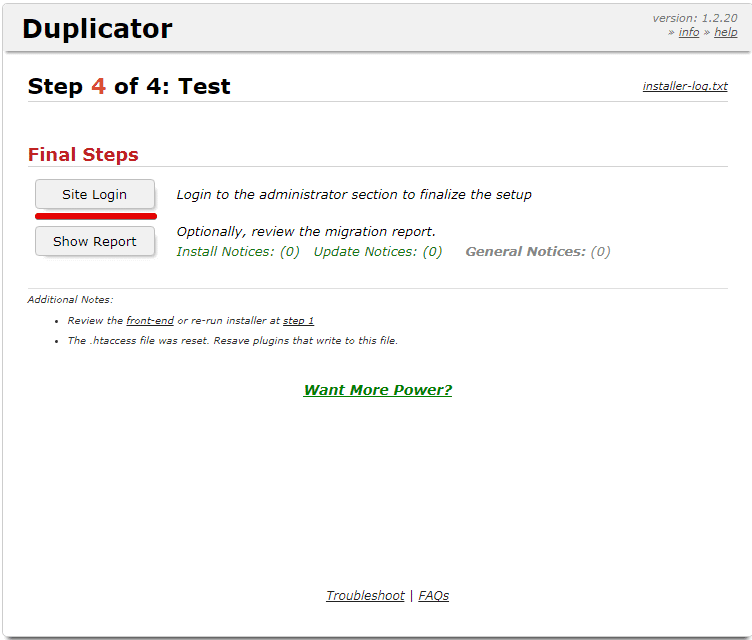The width and height of the screenshot is (752, 640).
Task: Select the General Notices: (0) text
Action: pos(538,251)
